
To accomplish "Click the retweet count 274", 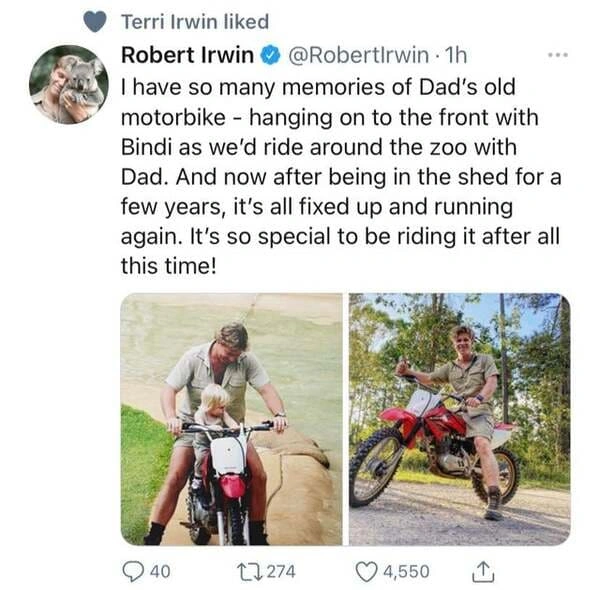I will [x=280, y=571].
